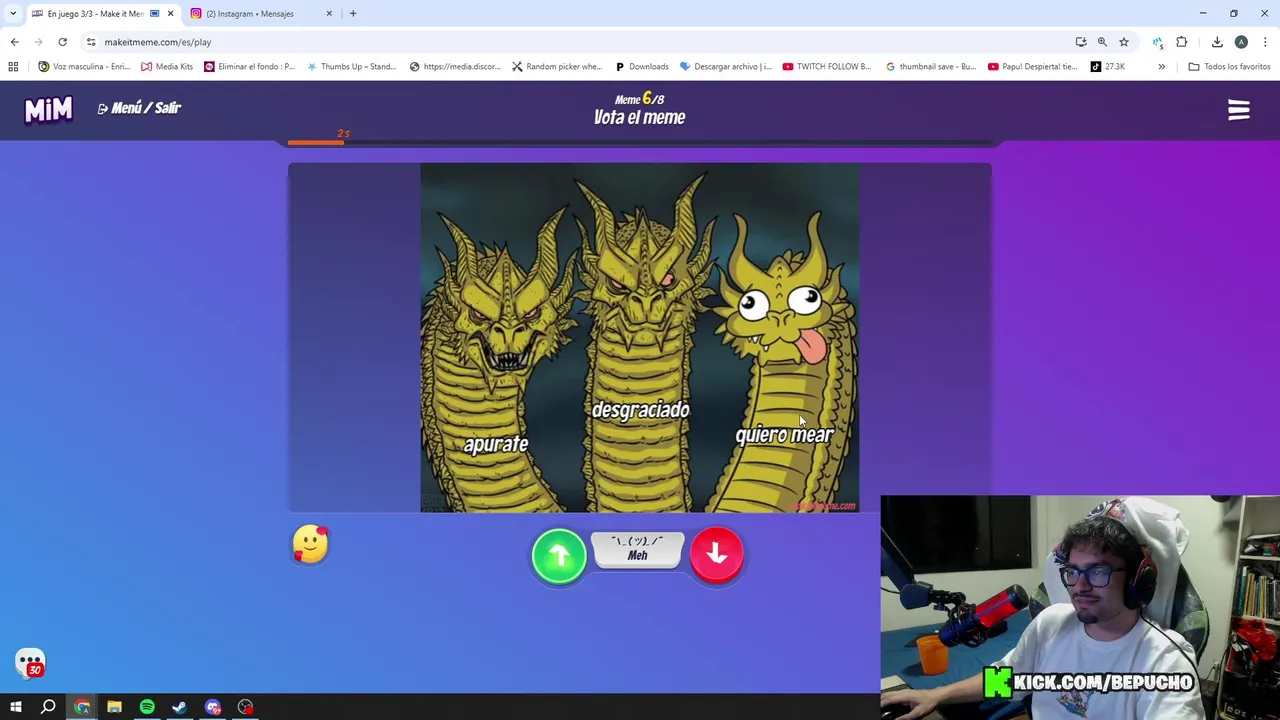The image size is (1280, 720).
Task: Open the TWITCH FOLLOW B... bookmark
Action: coord(828,67)
